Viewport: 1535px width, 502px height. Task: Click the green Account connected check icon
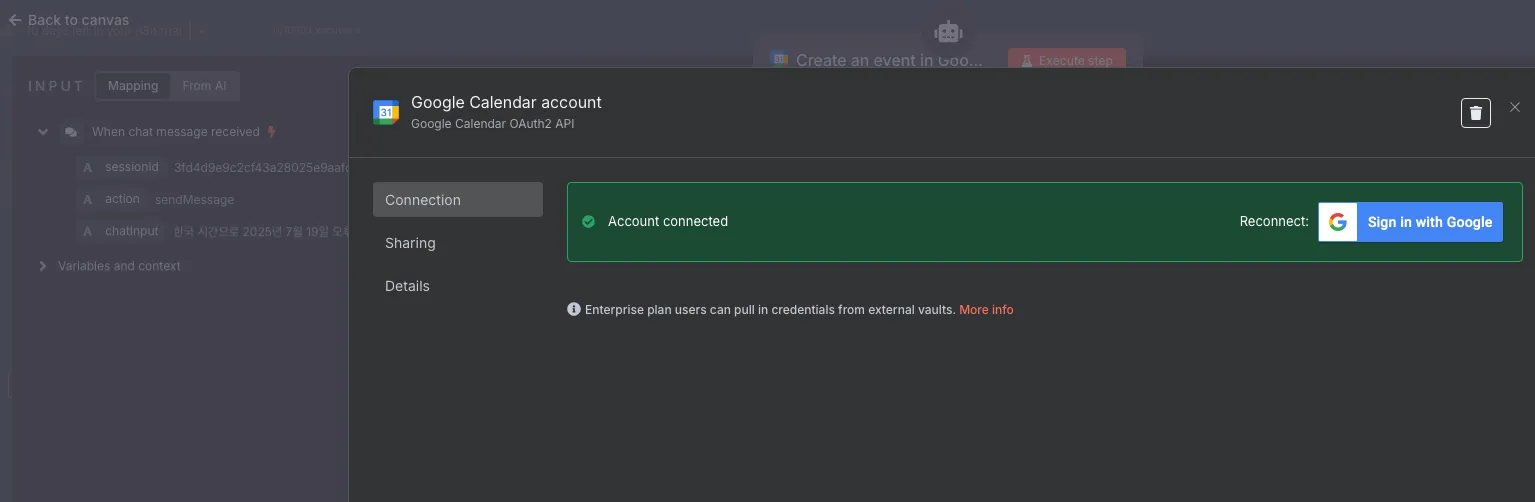(589, 222)
